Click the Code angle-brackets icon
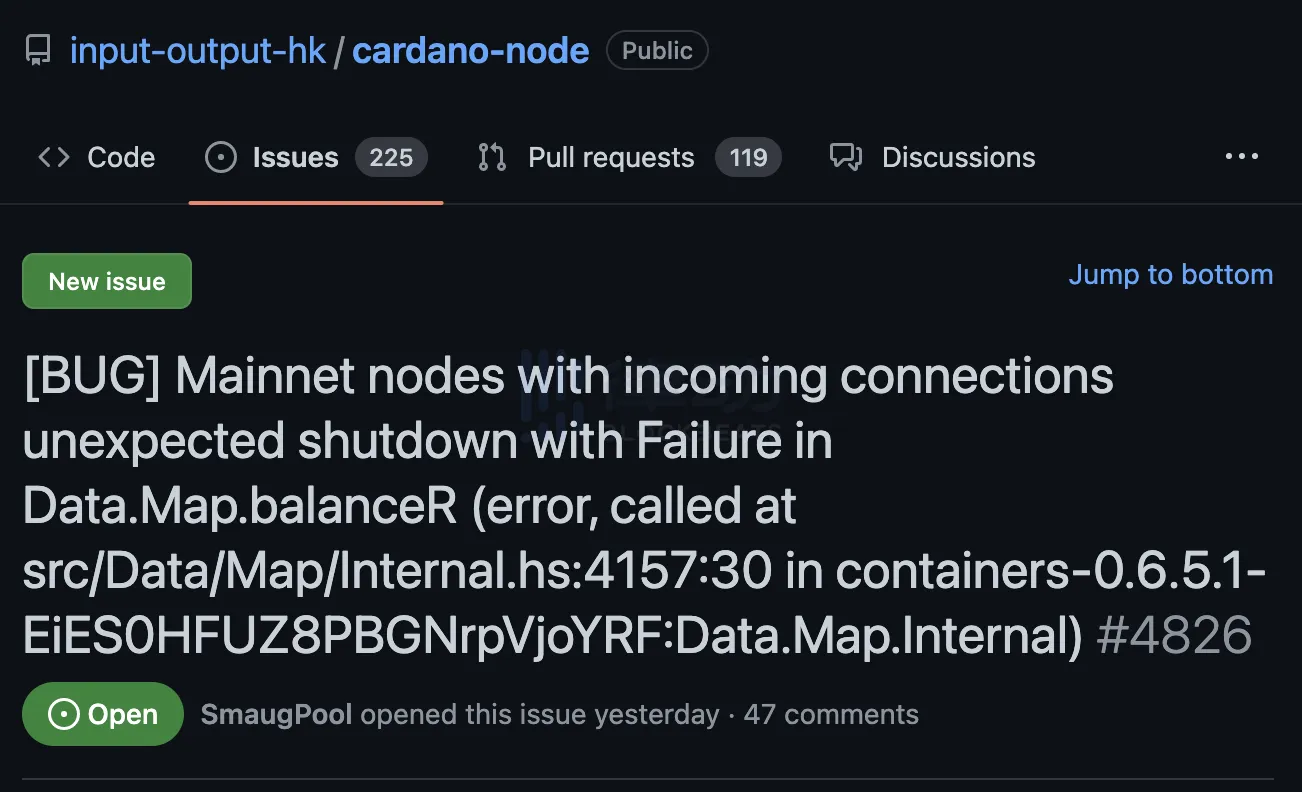Image resolution: width=1302 pixels, height=792 pixels. (x=54, y=157)
